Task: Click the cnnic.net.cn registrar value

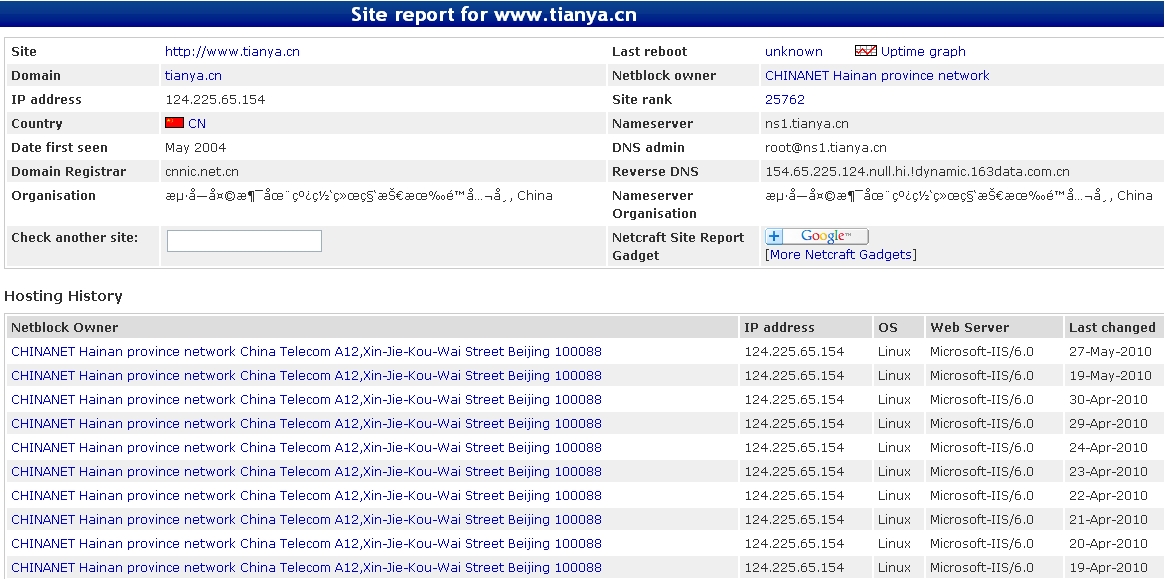Action: pos(201,172)
